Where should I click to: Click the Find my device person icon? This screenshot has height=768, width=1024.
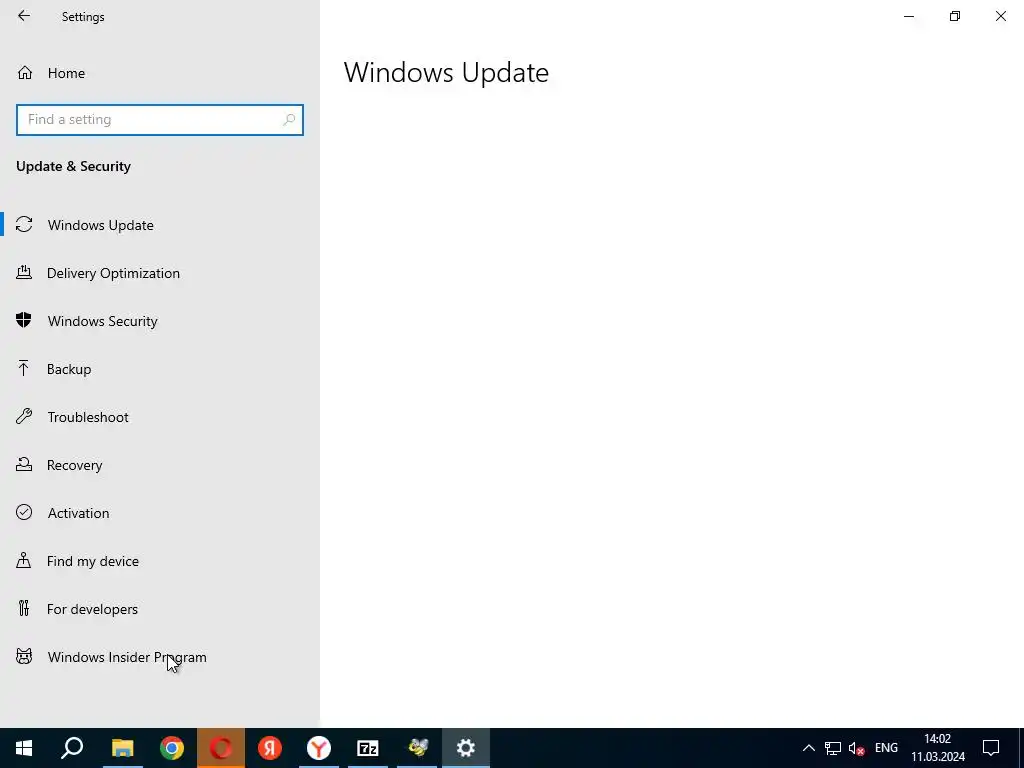tap(24, 560)
